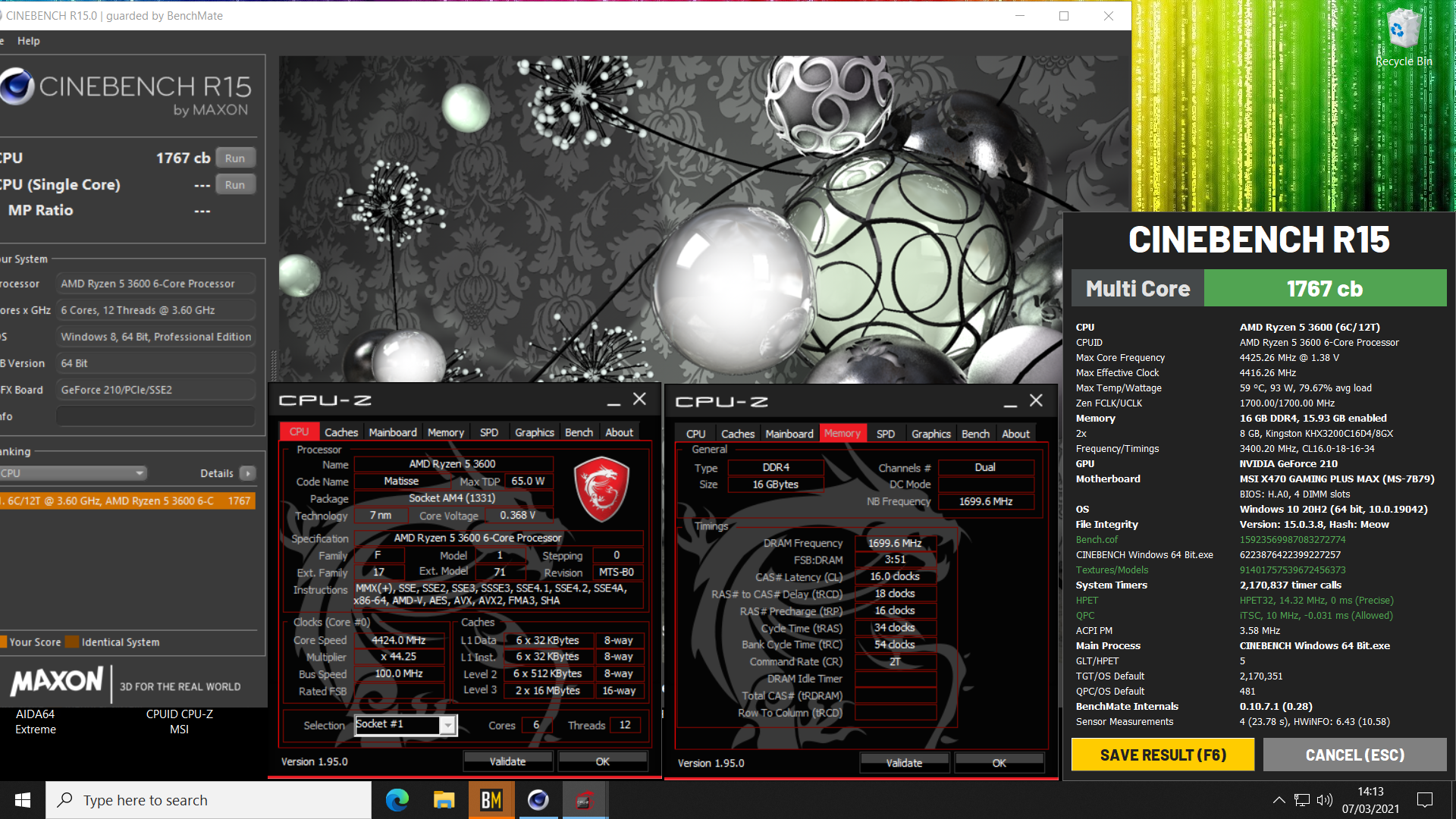Screen dimensions: 1456x819
Task: Open the BenchMate taskbar icon
Action: click(x=491, y=800)
